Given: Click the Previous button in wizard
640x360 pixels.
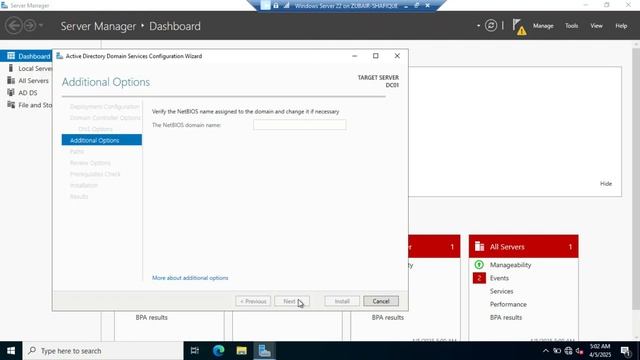Looking at the screenshot, I should tap(253, 301).
